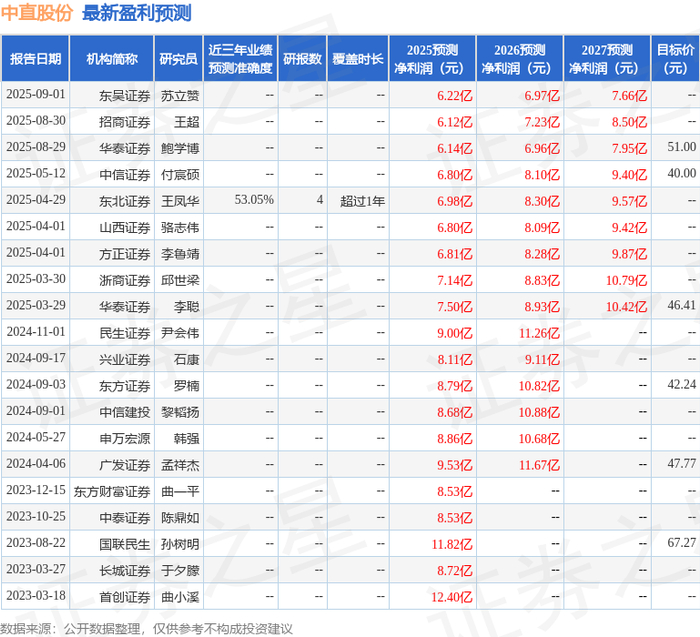700x637 pixels.
Task: Click analyst name 陈鼎如
Action: click(x=180, y=518)
